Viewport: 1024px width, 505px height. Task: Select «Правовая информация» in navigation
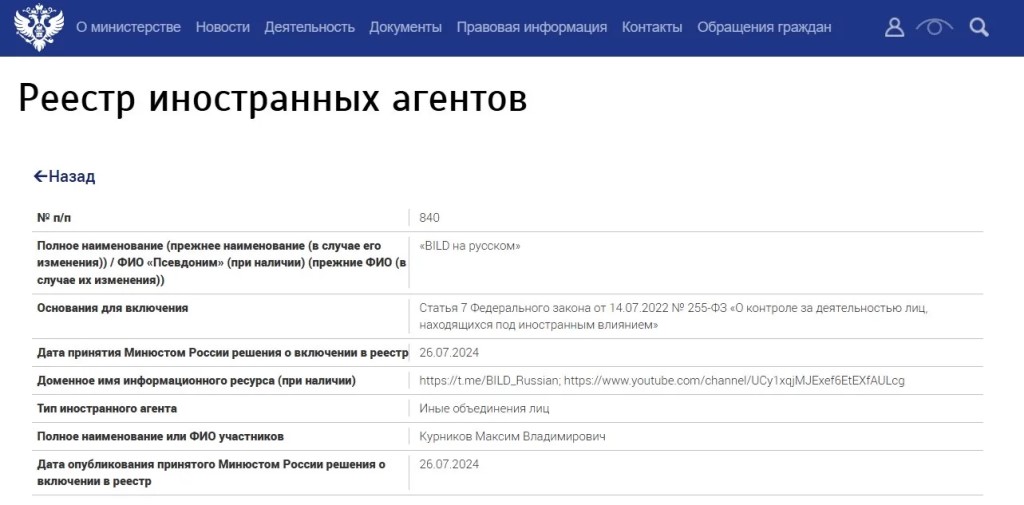532,27
